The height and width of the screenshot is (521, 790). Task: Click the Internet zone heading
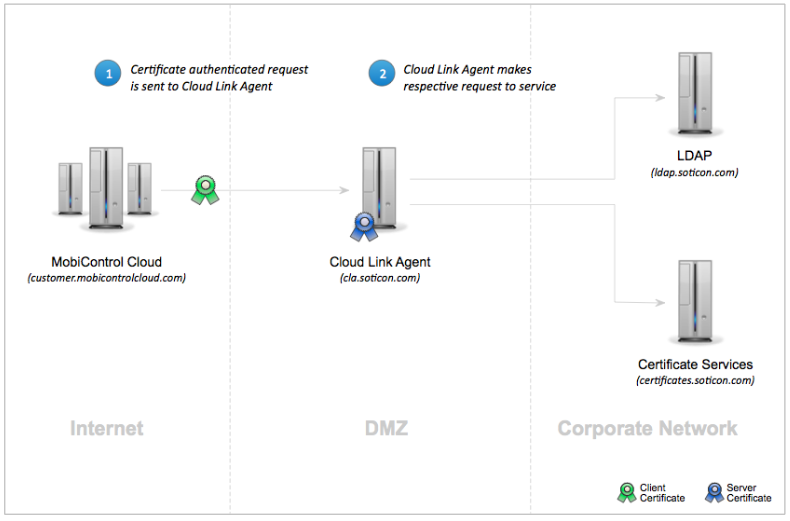[x=107, y=429]
